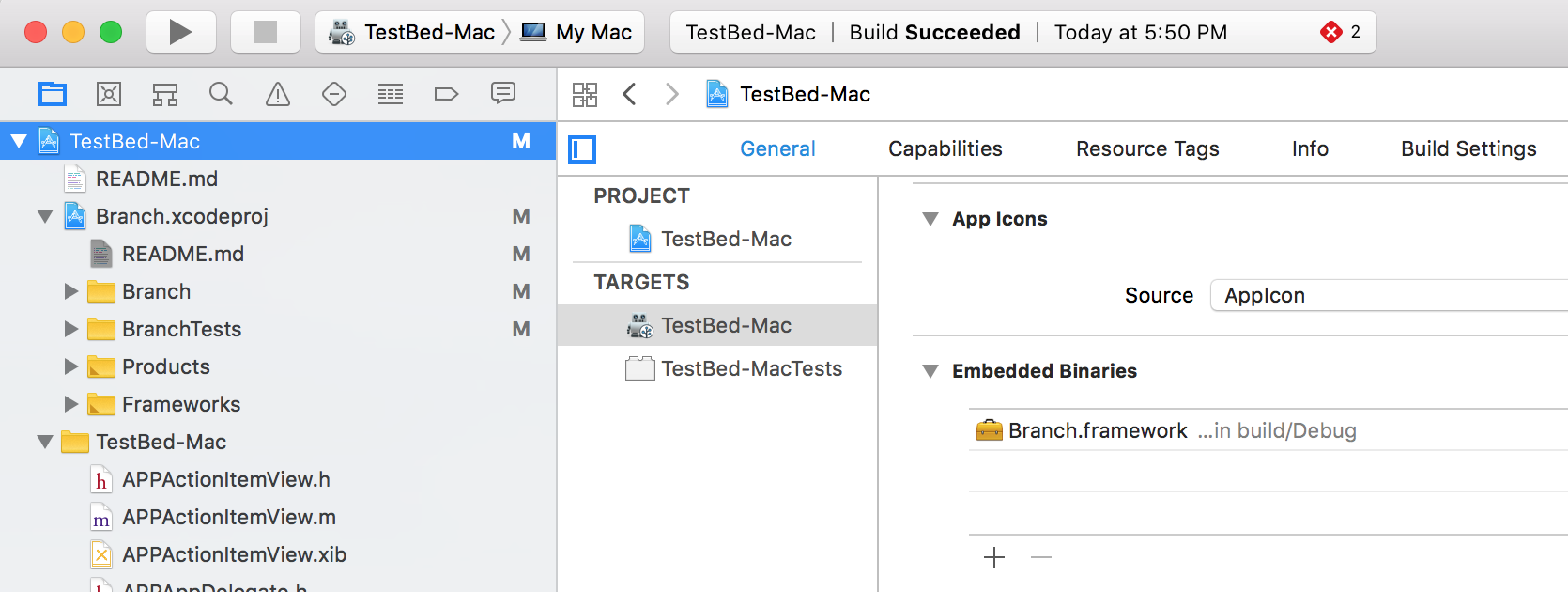The width and height of the screenshot is (1568, 592).
Task: Add an embedded binary with plus button
Action: 994,557
